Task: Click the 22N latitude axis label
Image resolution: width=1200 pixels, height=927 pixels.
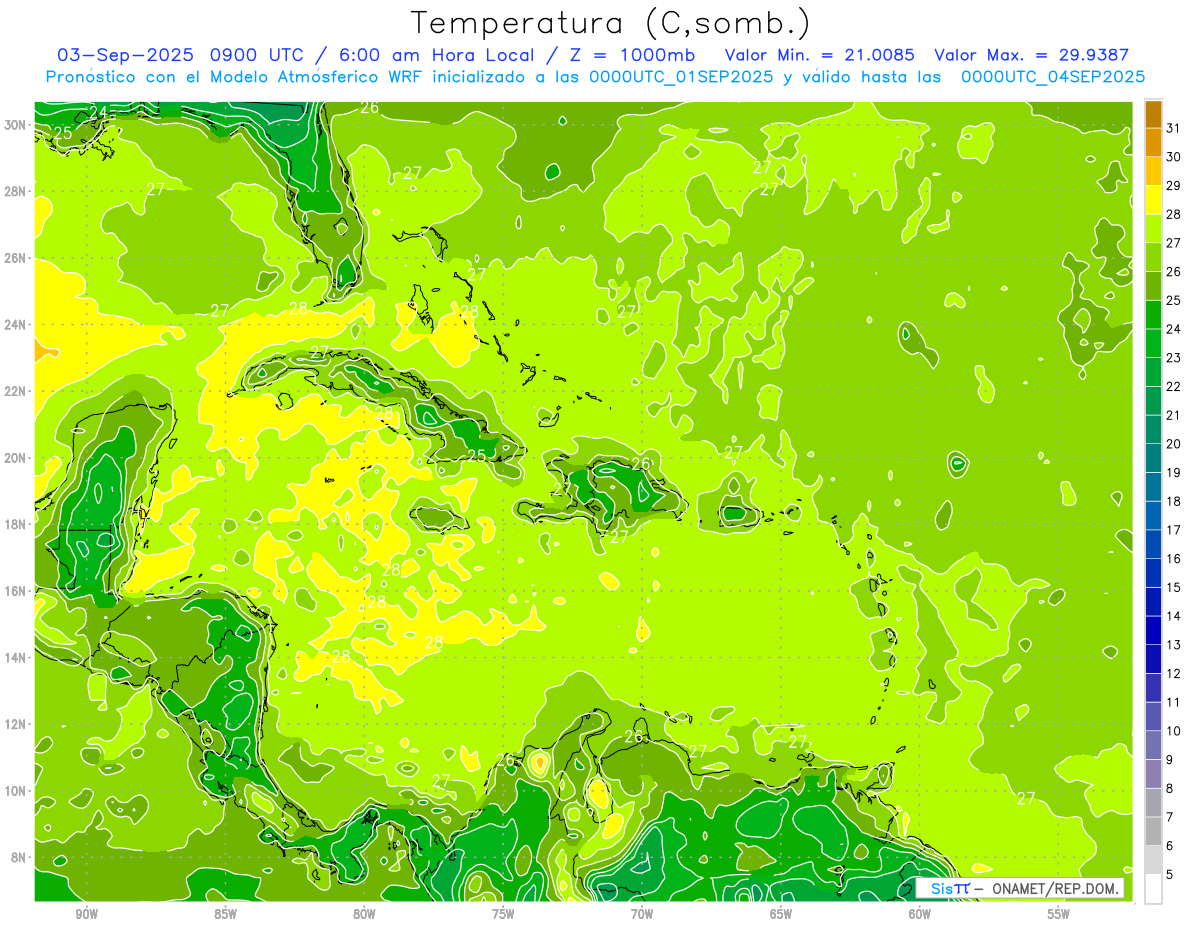Action: 15,391
